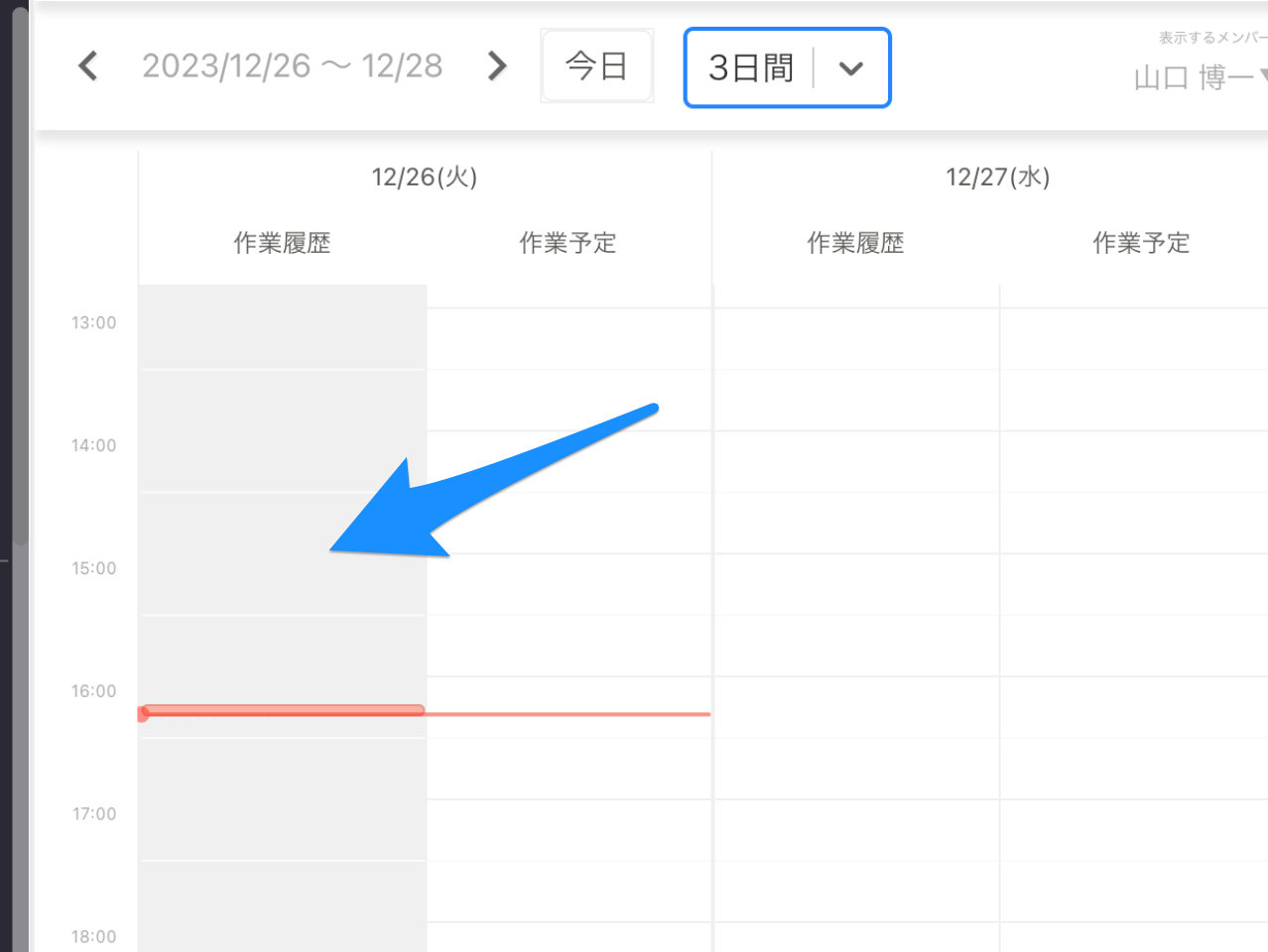Click the 15:00 slot in 12/27 作業履歴
This screenshot has height=952, width=1268.
tap(855, 584)
